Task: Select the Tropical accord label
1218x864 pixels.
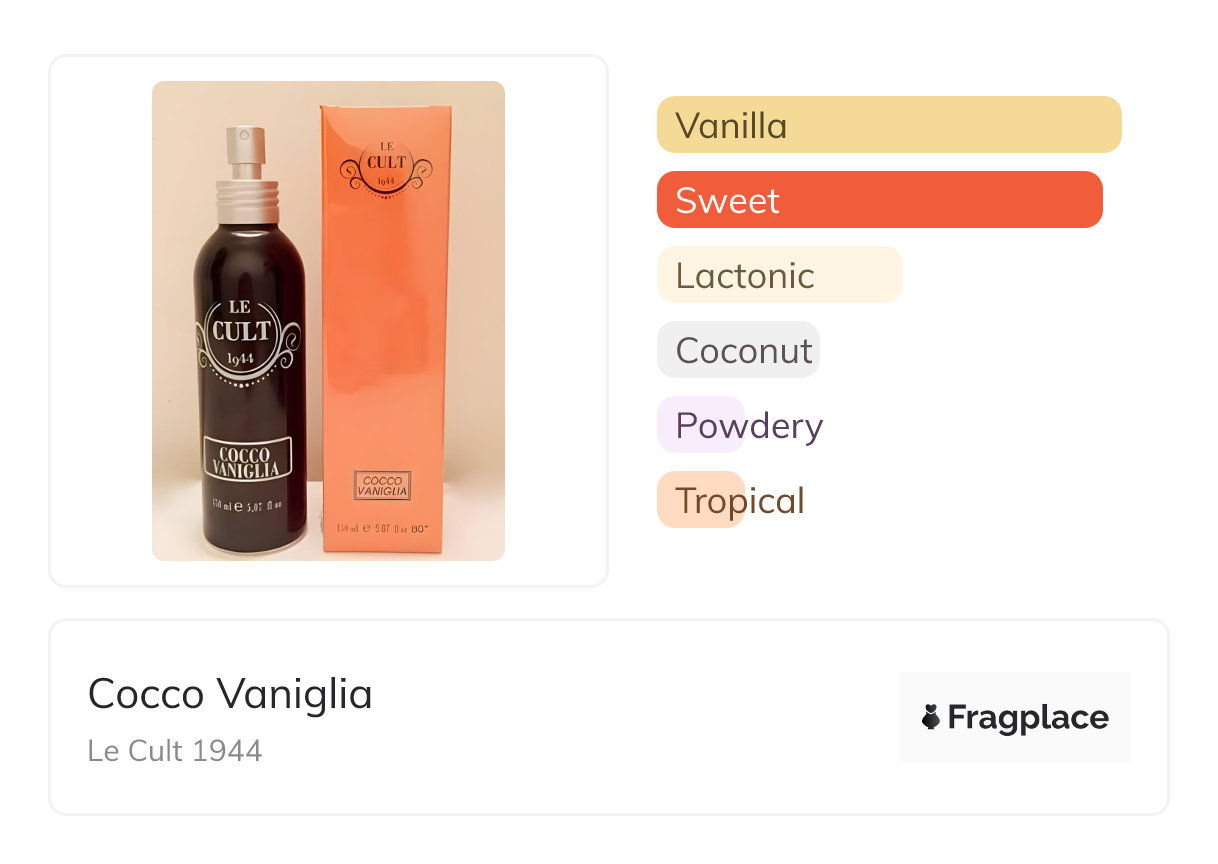Action: click(x=740, y=500)
